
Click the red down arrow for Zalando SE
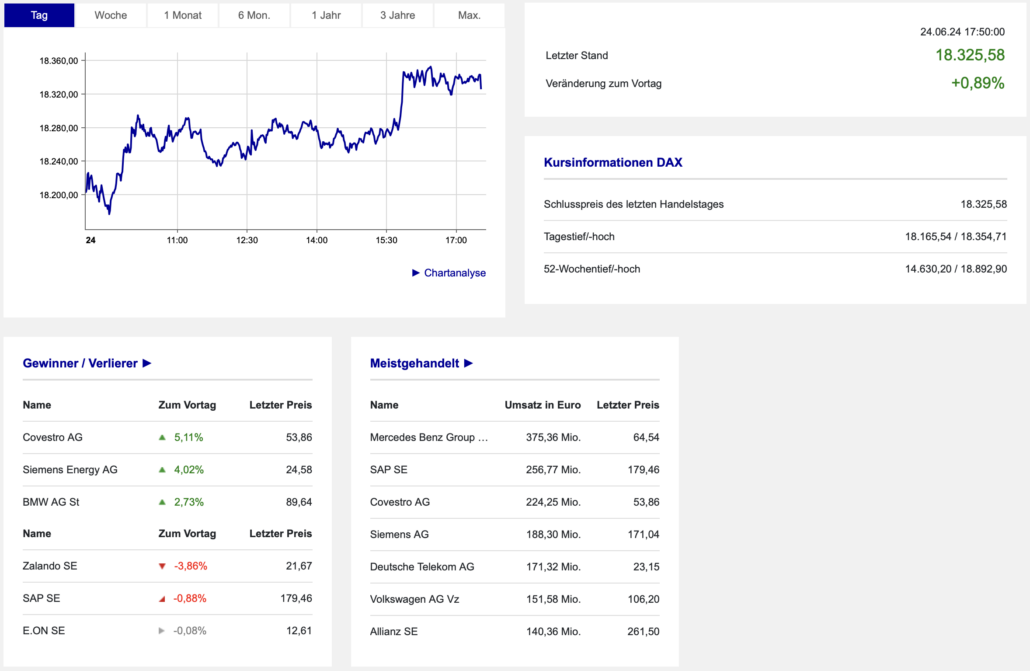pyautogui.click(x=162, y=566)
